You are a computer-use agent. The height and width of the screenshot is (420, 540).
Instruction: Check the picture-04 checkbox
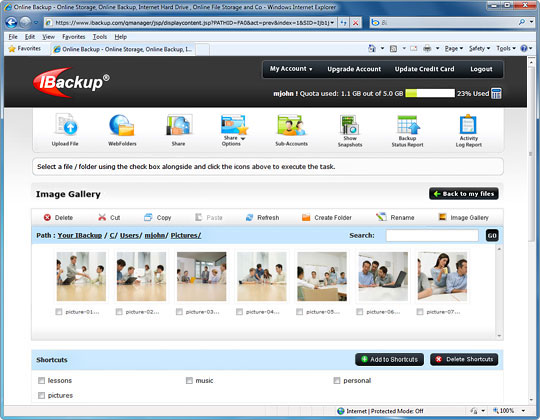point(239,312)
